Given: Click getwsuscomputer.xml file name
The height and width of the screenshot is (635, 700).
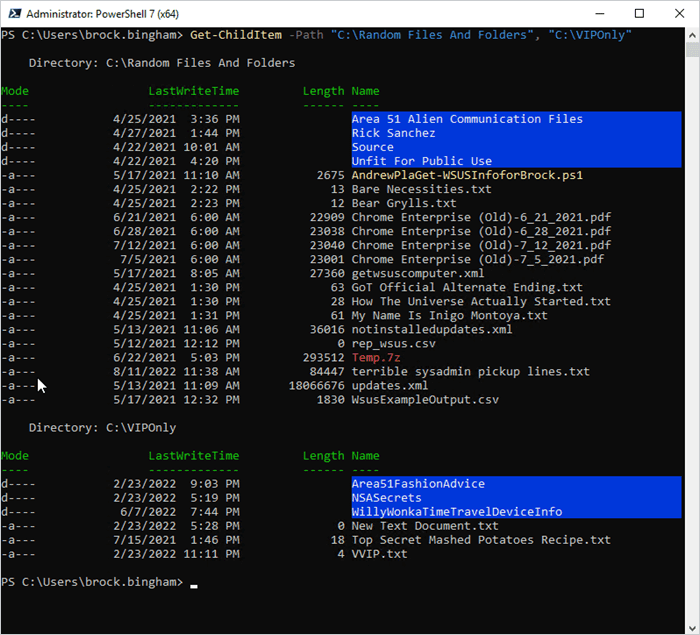Looking at the screenshot, I should (x=418, y=273).
